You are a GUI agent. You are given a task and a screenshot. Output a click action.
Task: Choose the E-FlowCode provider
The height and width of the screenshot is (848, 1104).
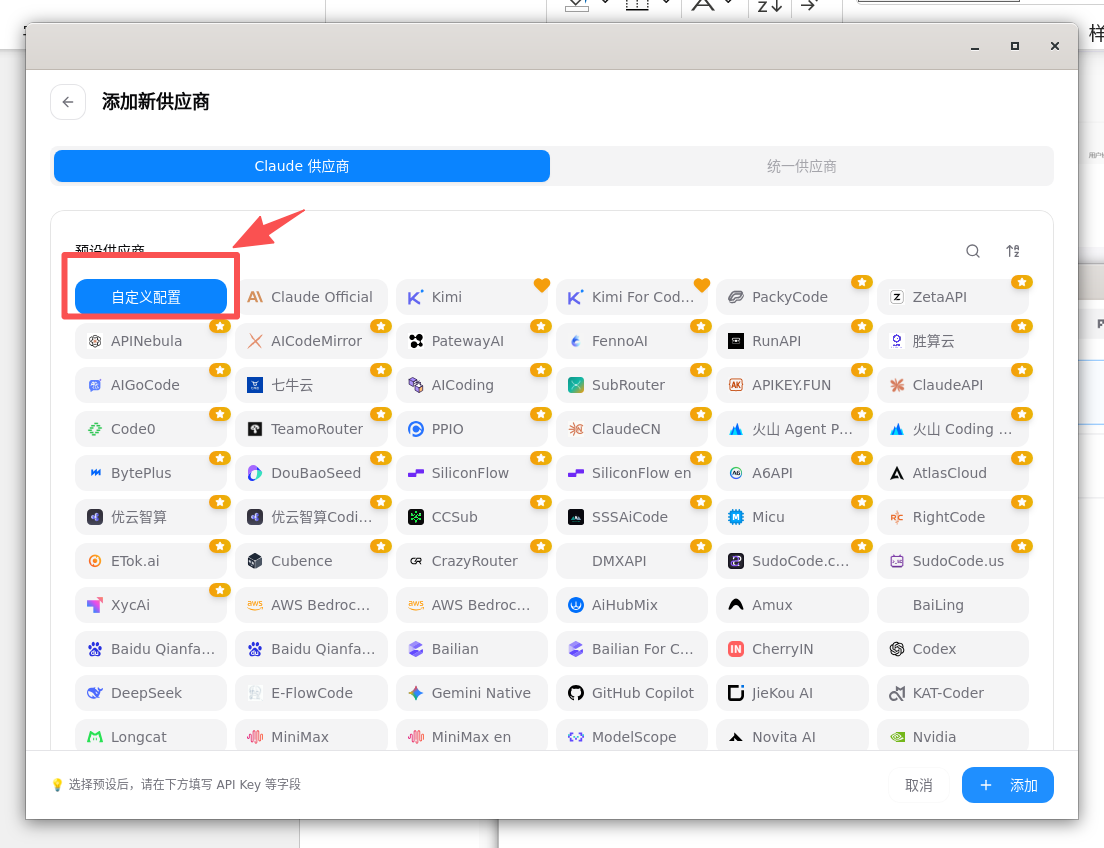311,693
